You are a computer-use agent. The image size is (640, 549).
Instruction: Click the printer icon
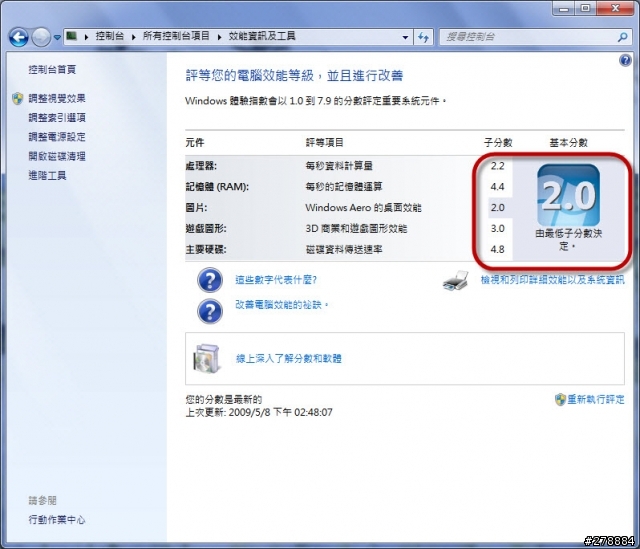(x=456, y=280)
